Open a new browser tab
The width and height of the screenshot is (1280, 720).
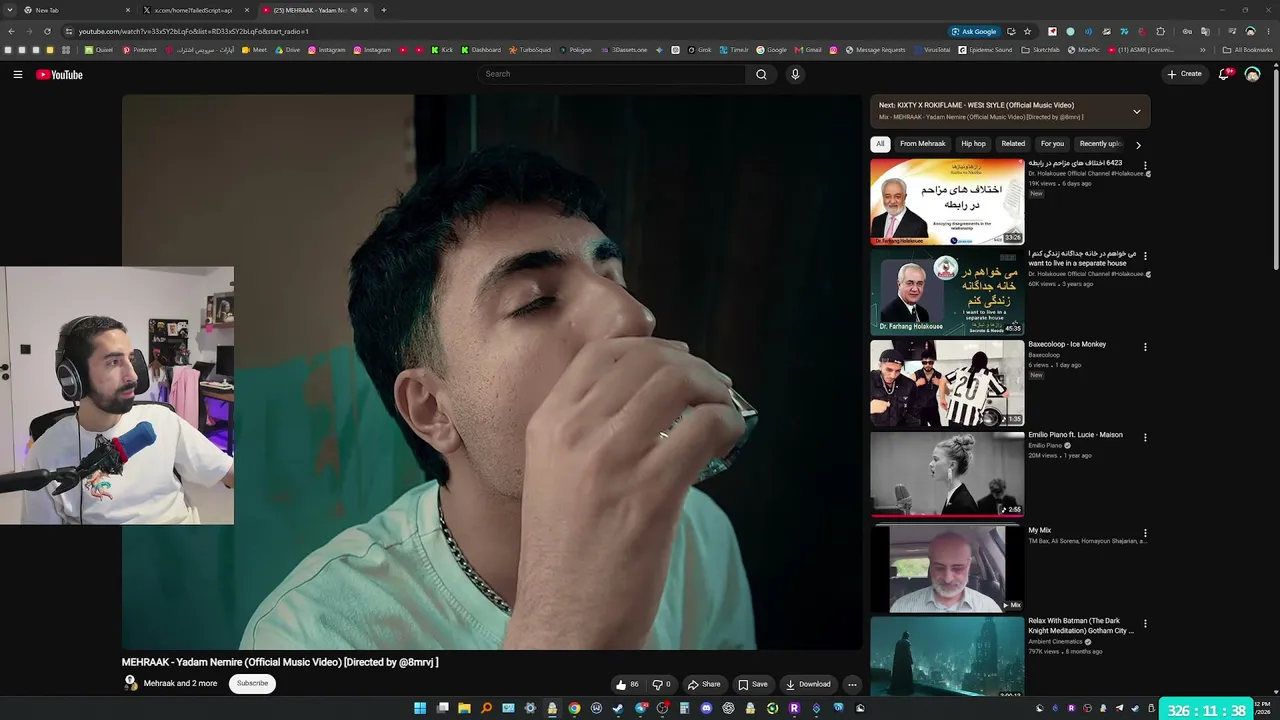pyautogui.click(x=383, y=10)
